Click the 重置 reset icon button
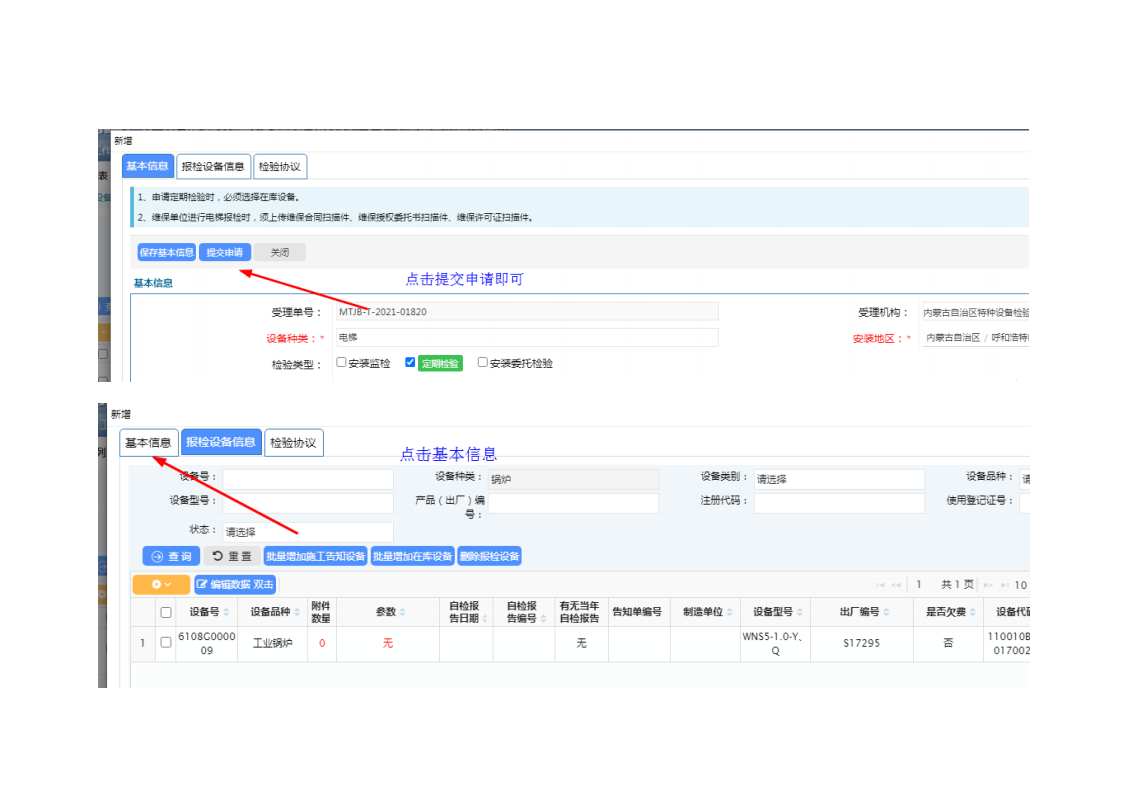1123x794 pixels. coord(232,556)
